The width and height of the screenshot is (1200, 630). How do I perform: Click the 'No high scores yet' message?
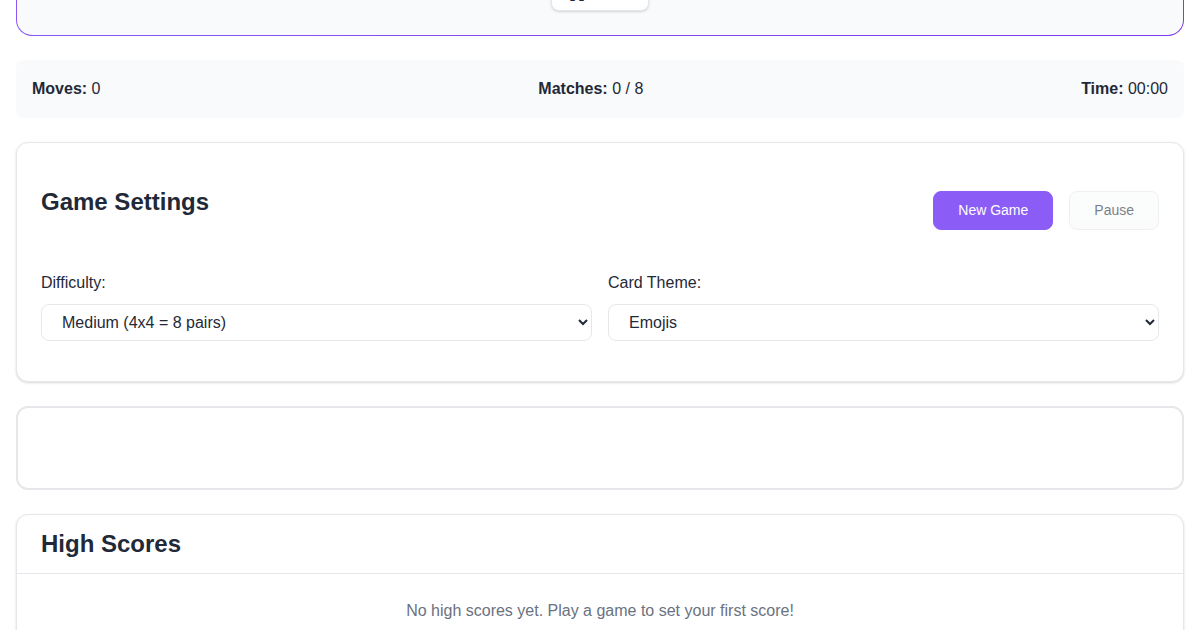point(600,610)
